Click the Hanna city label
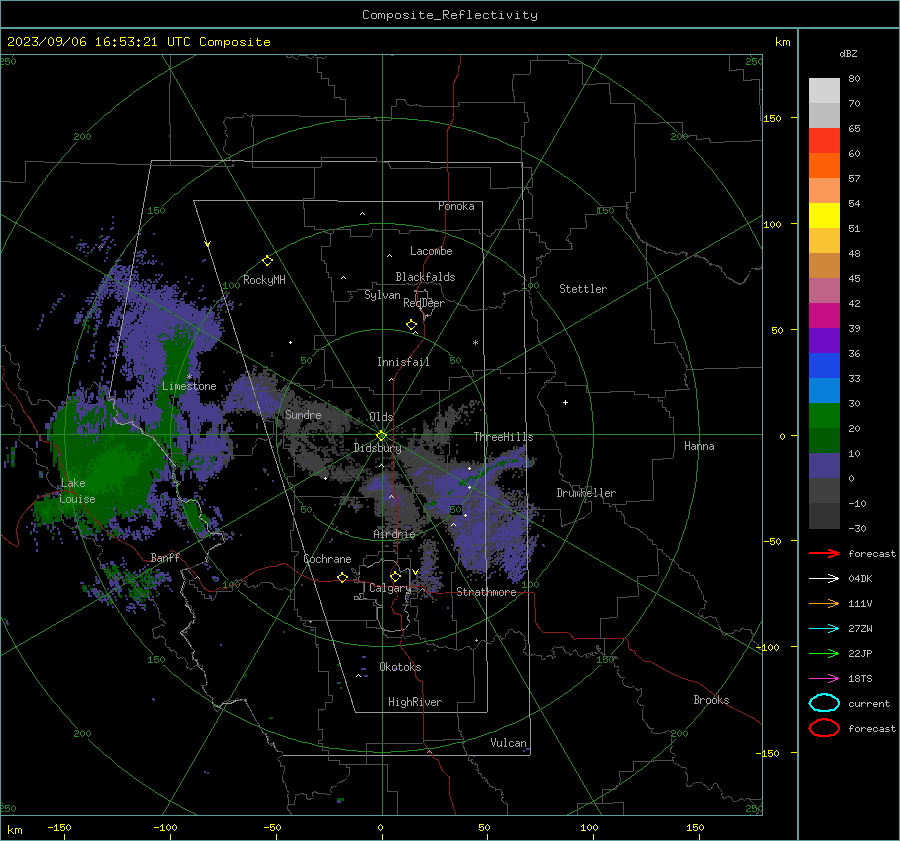 [x=699, y=446]
